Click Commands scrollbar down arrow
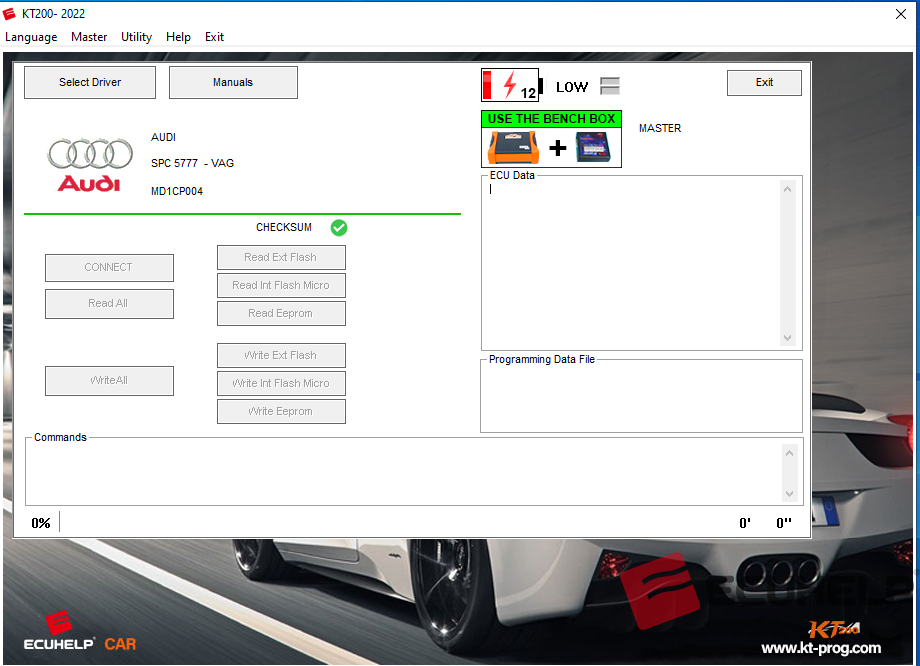The width and height of the screenshot is (920, 666). point(789,494)
